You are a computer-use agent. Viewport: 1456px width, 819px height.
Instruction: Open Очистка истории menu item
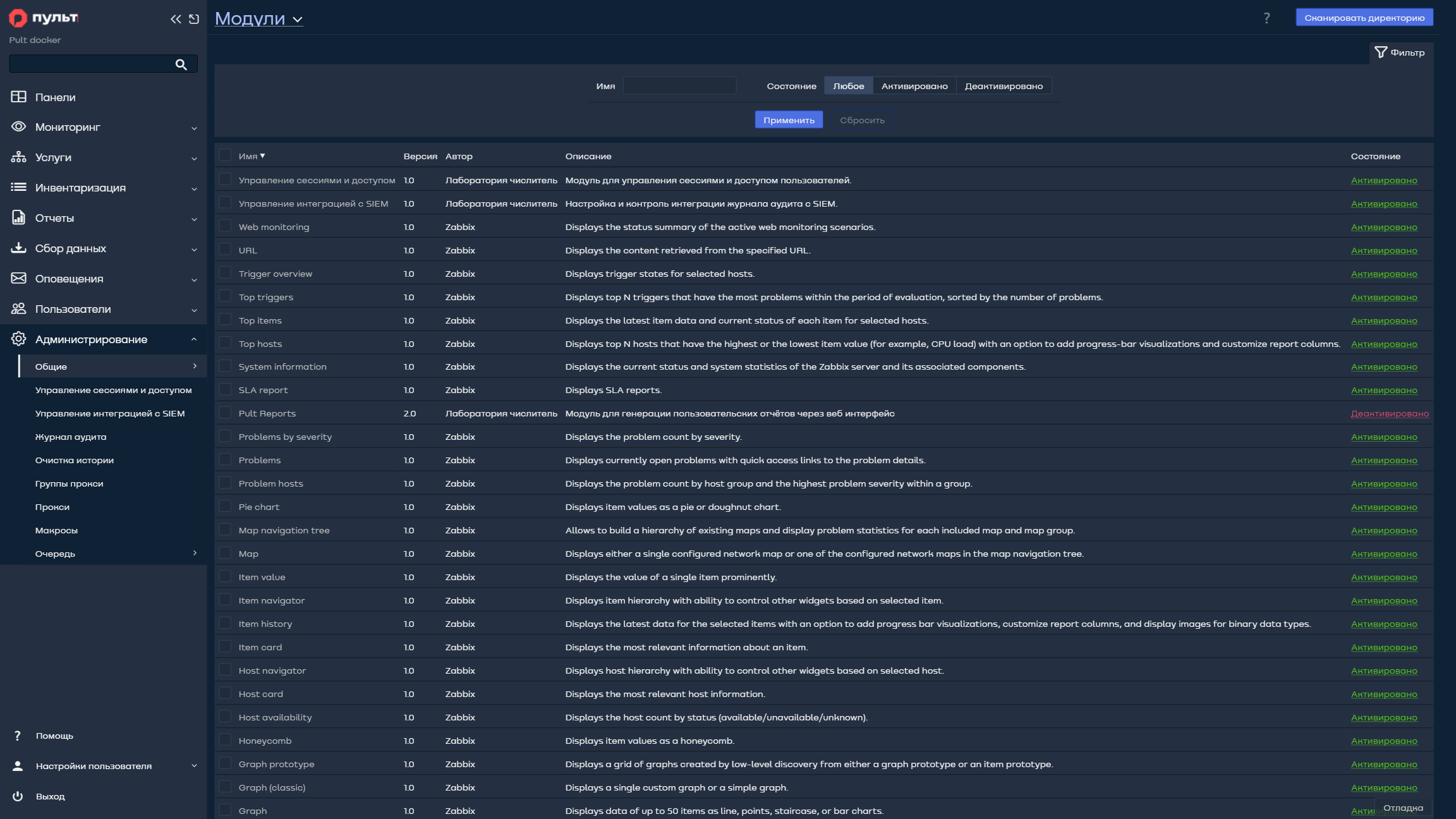(75, 460)
